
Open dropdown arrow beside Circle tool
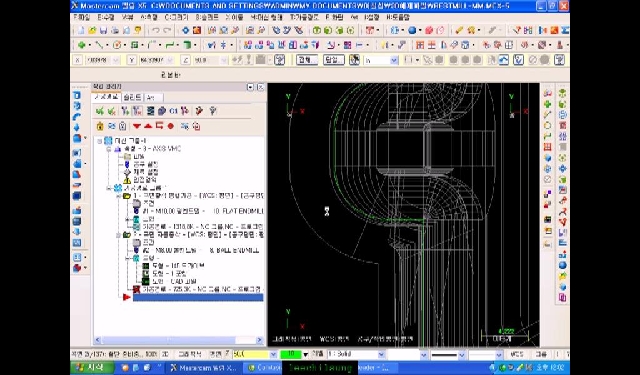[x=125, y=45]
